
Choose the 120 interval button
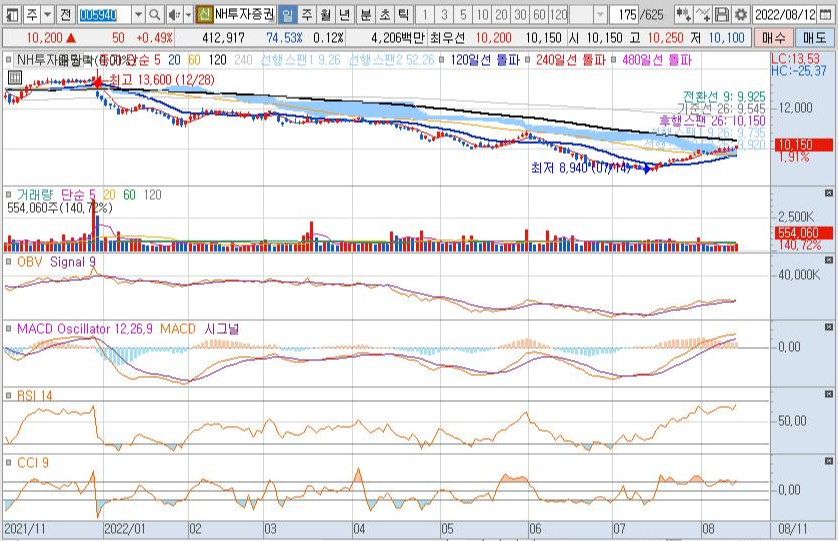click(x=558, y=14)
